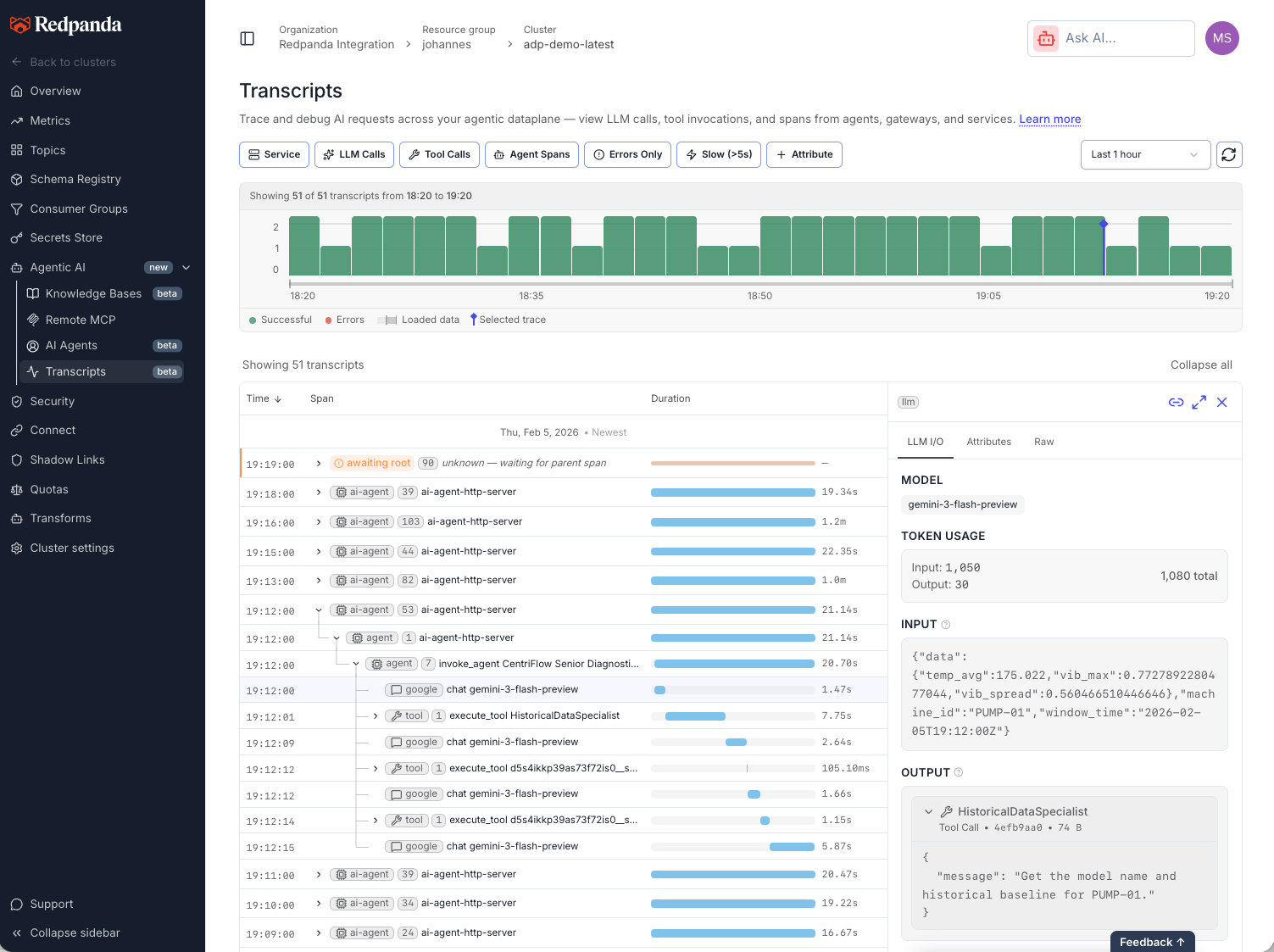The height and width of the screenshot is (952, 1274).
Task: Collapse the 19:12:00 ai-agent 53 row
Action: tap(319, 610)
